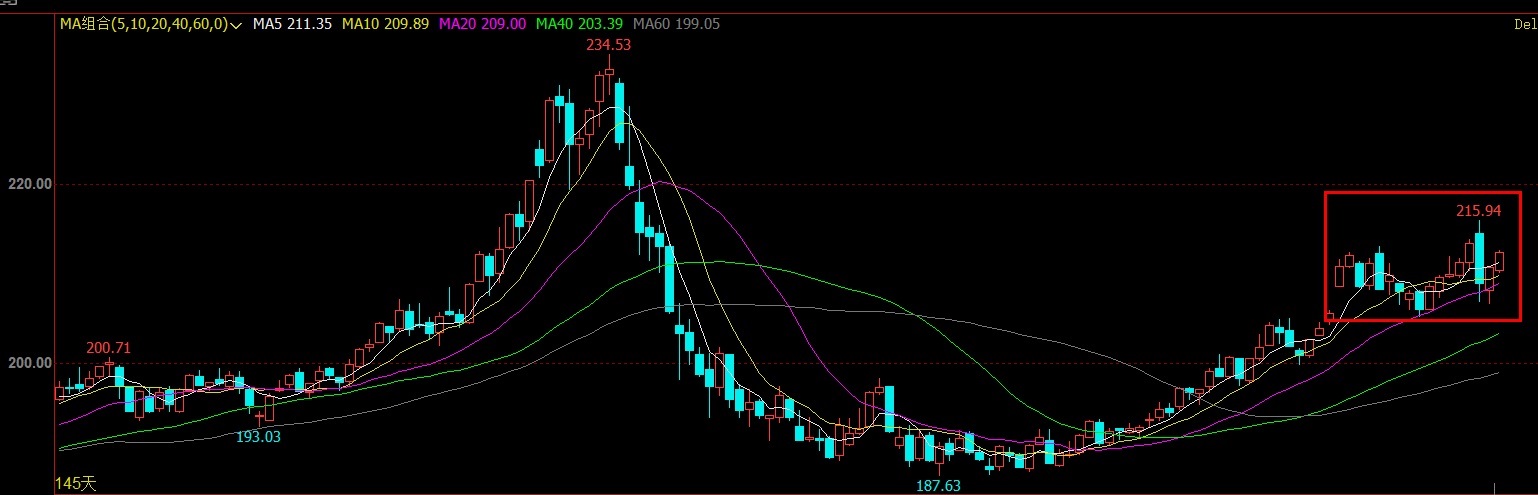Click the MA10 209.89 readout
Screen dimensions: 1538x495
(x=388, y=23)
